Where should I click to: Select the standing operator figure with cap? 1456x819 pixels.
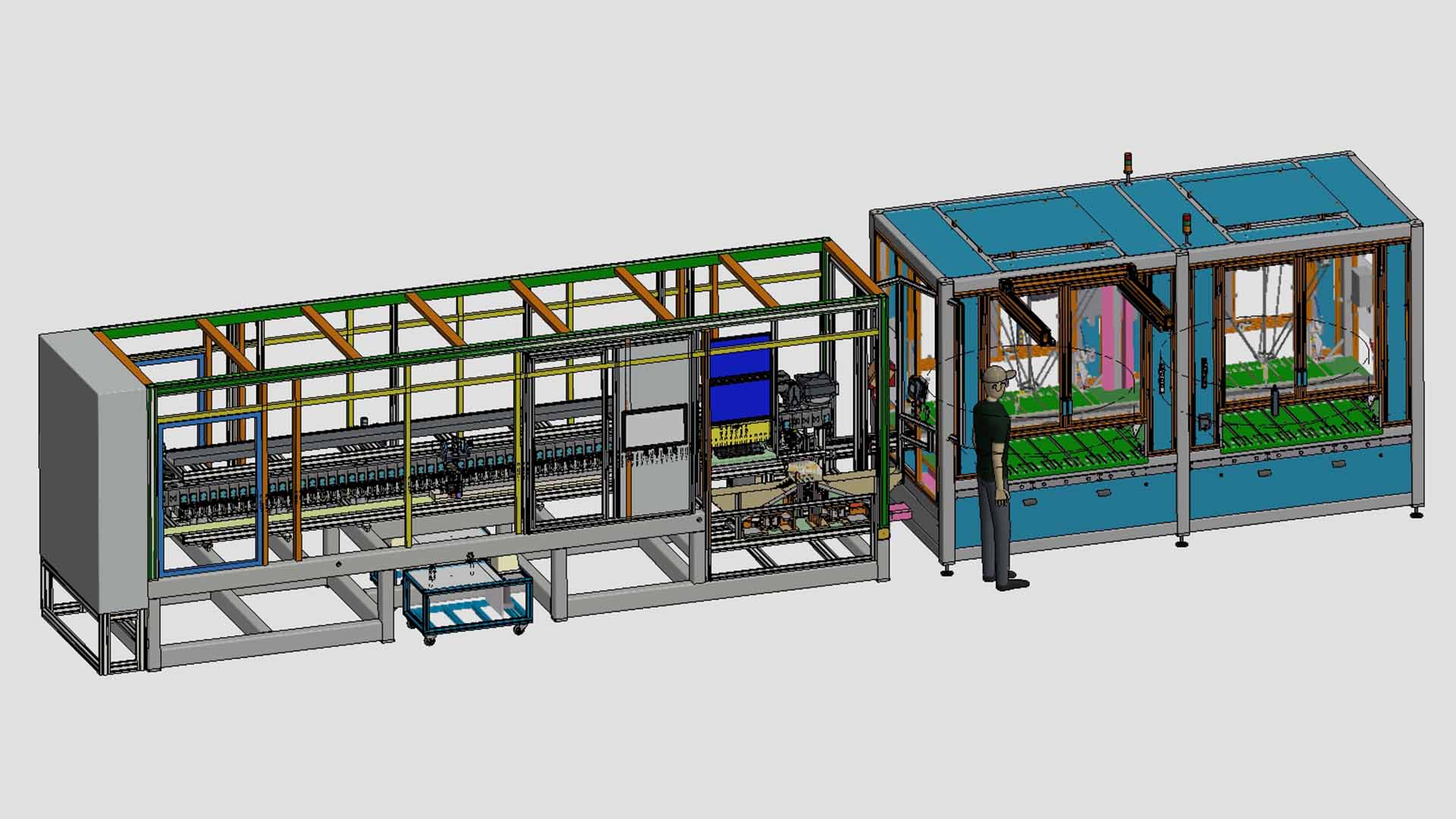click(998, 478)
